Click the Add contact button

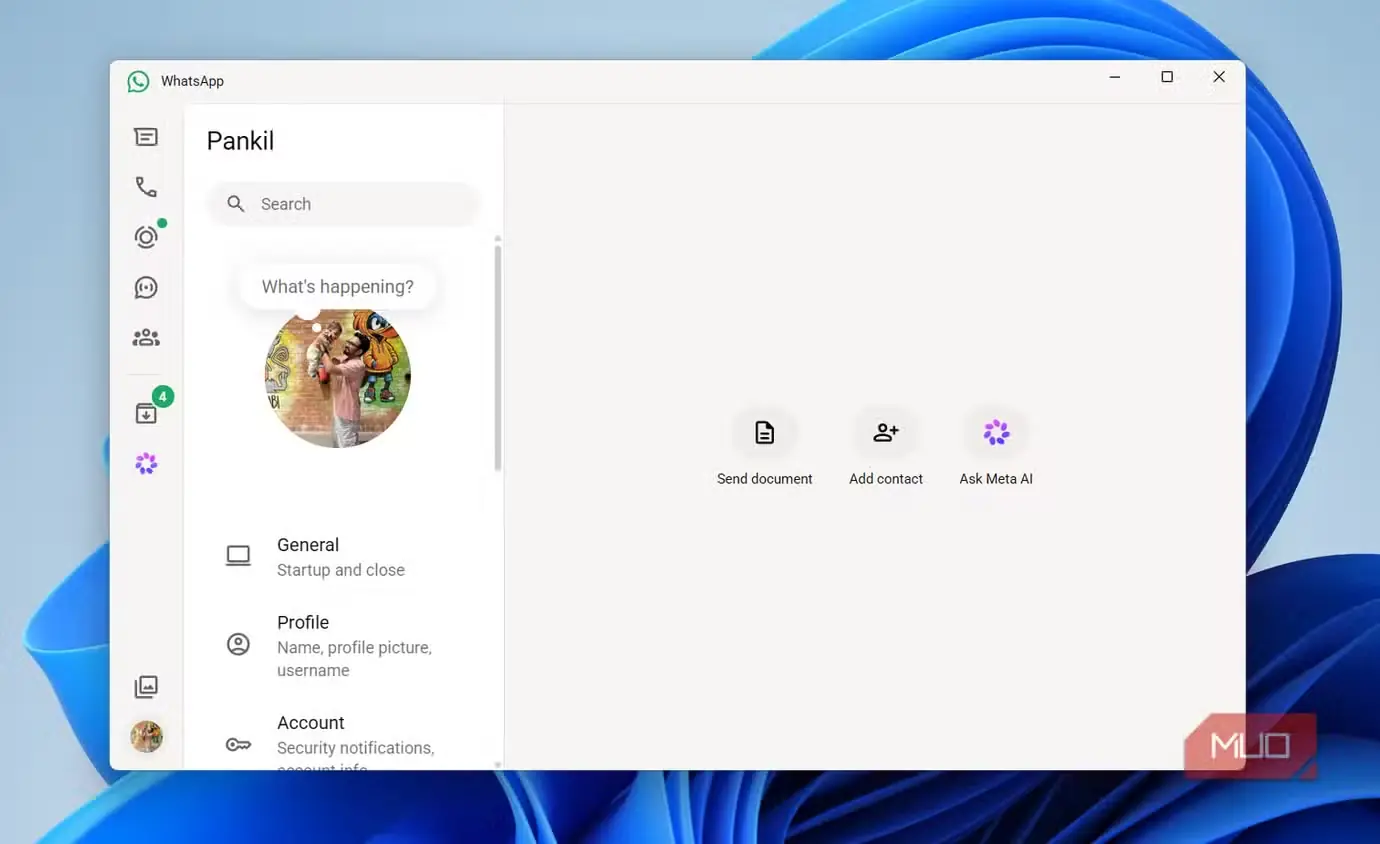tap(886, 447)
